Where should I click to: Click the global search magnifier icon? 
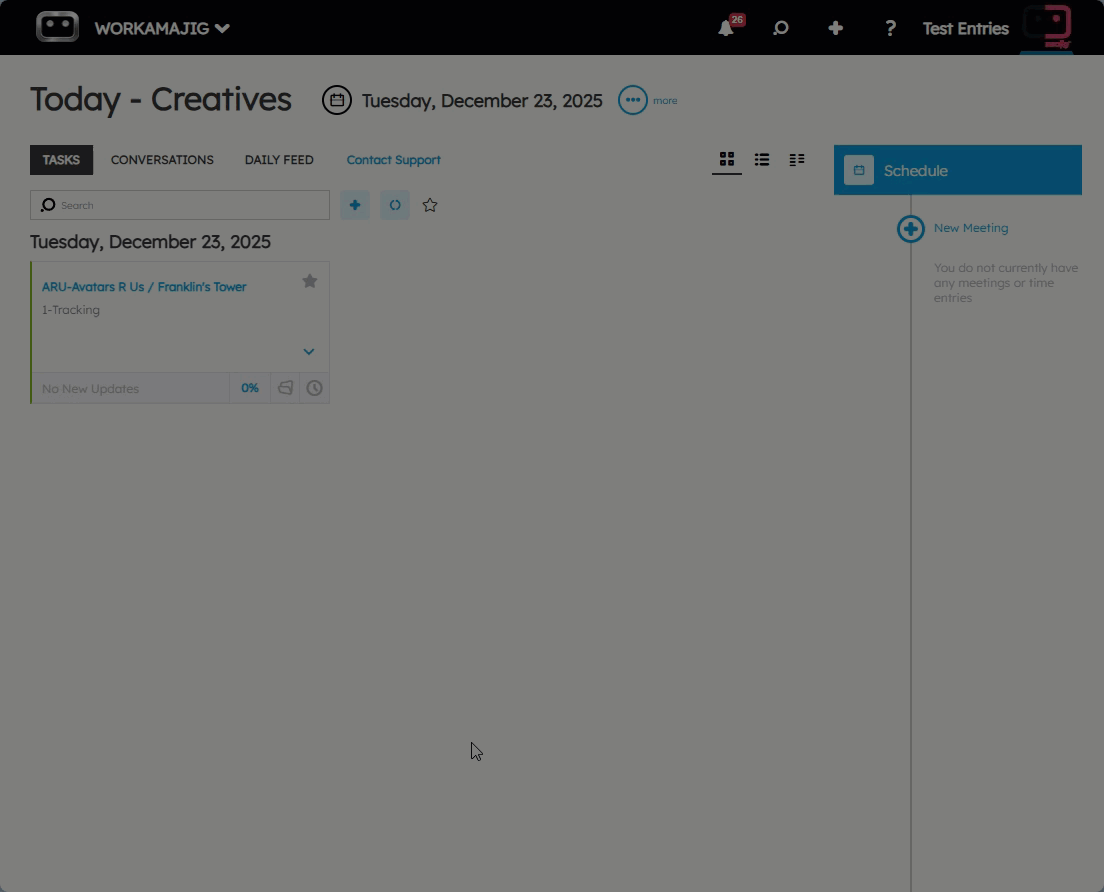[x=781, y=28]
